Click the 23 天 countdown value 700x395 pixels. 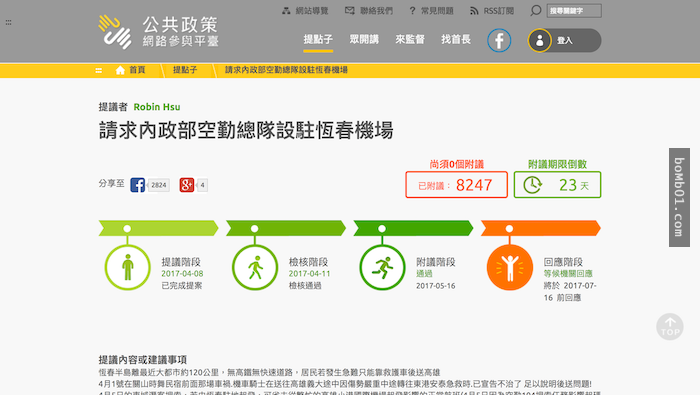(x=574, y=185)
